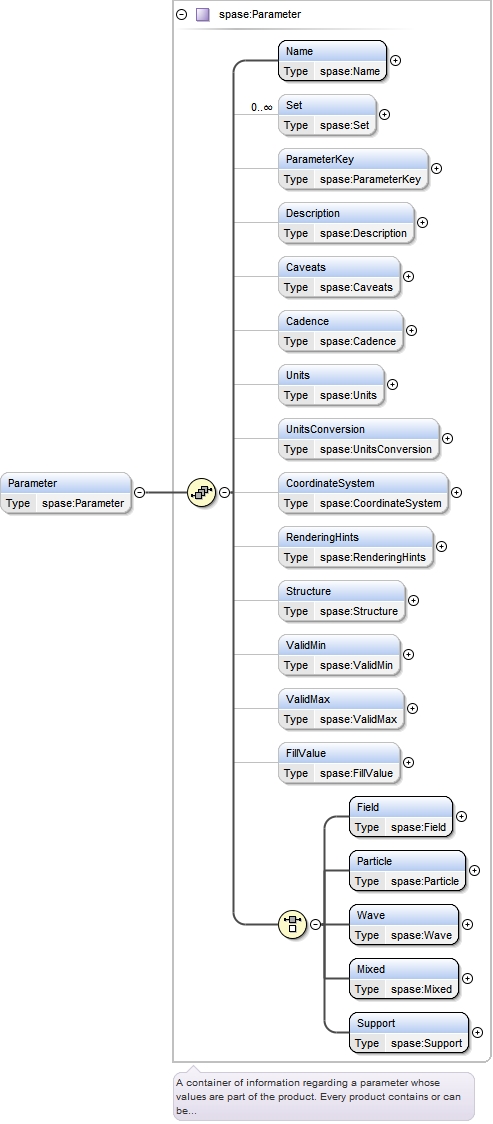The width and height of the screenshot is (493, 1124).
Task: Select the UnitsConversion element box
Action: click(358, 439)
